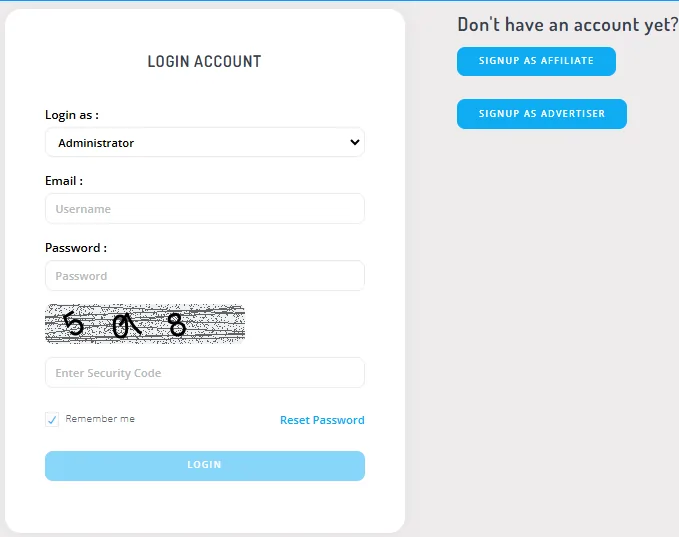Click the chevron arrow on the Administrator dropdown
This screenshot has height=537, width=679.
355,142
